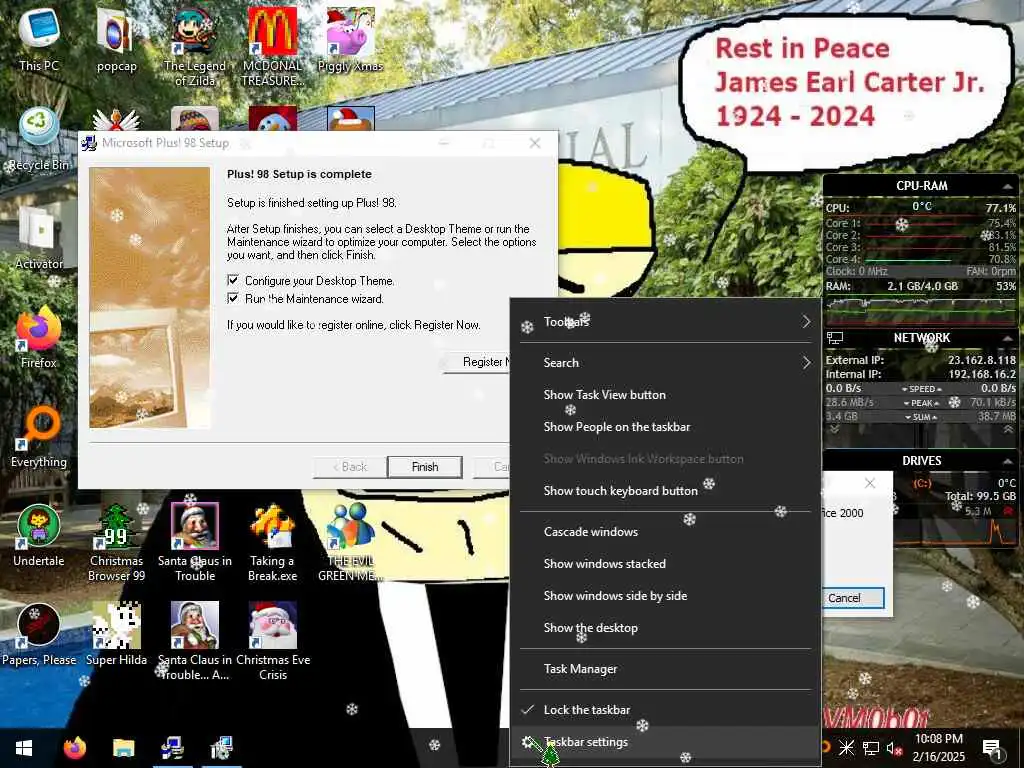Open the Action Center notifications icon
Viewport: 1024px width, 768px height.
[992, 748]
